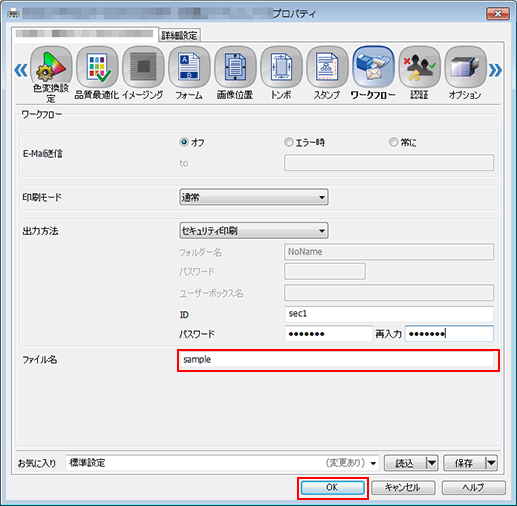Click the ユーザーボックス名 field
Viewport: 517px width, 506px height.
point(389,293)
